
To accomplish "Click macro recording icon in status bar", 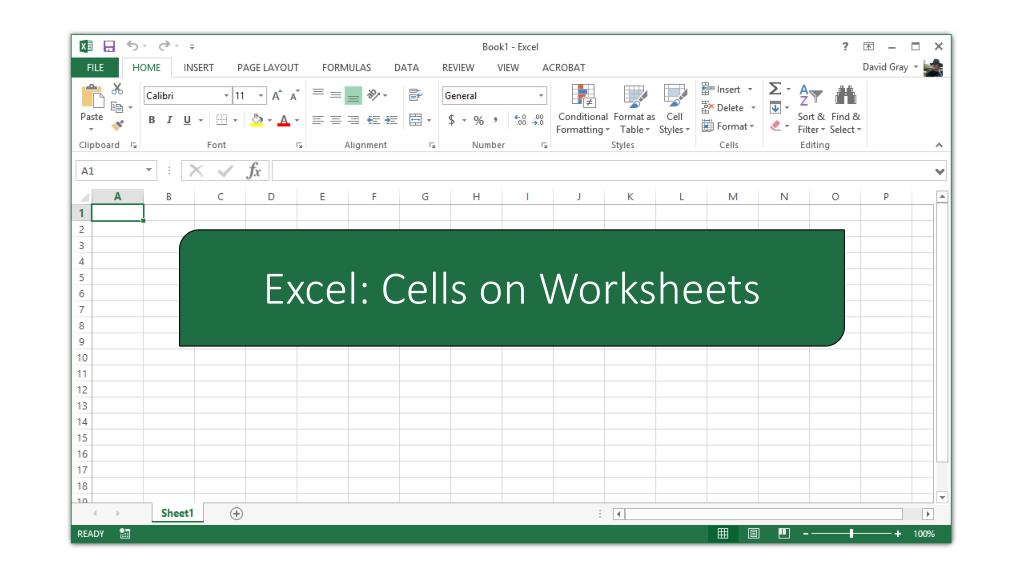I will point(125,534).
